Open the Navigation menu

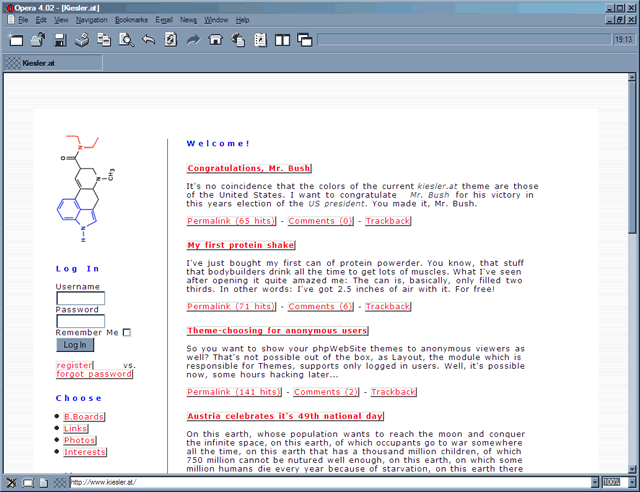click(91, 20)
